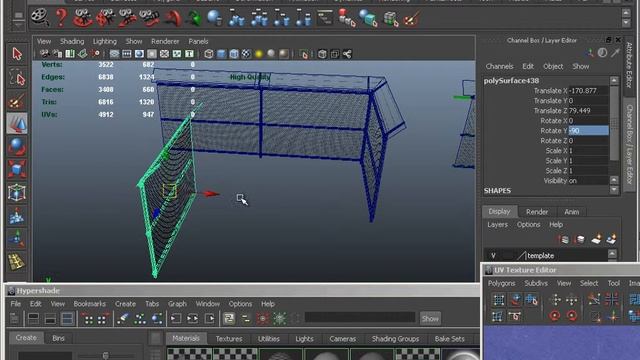Open Attribute Editor side tab

click(629, 65)
